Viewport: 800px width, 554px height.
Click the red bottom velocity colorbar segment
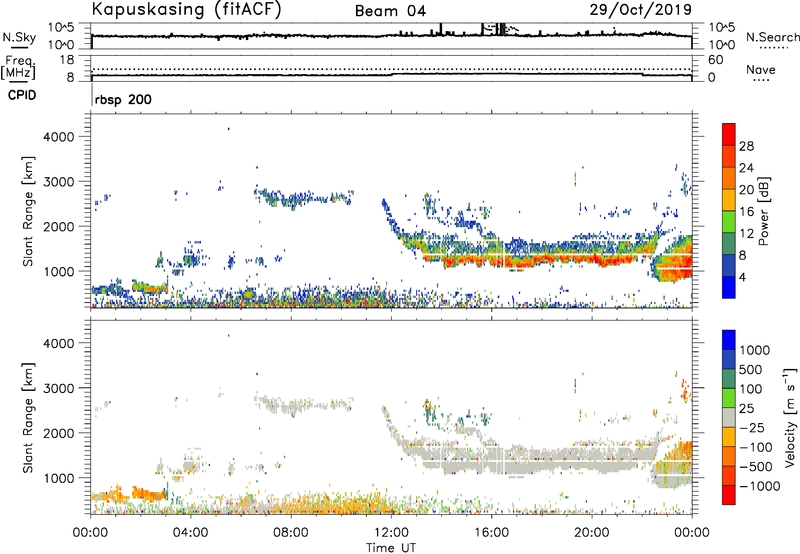click(729, 495)
